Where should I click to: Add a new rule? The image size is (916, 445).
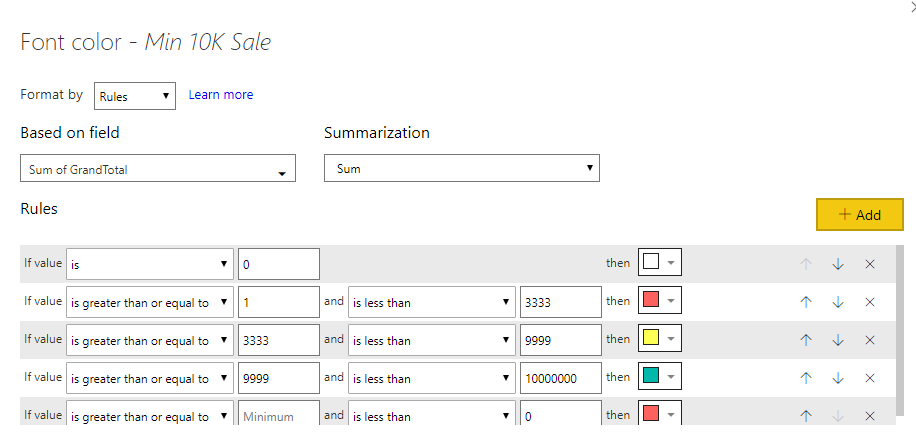click(859, 214)
